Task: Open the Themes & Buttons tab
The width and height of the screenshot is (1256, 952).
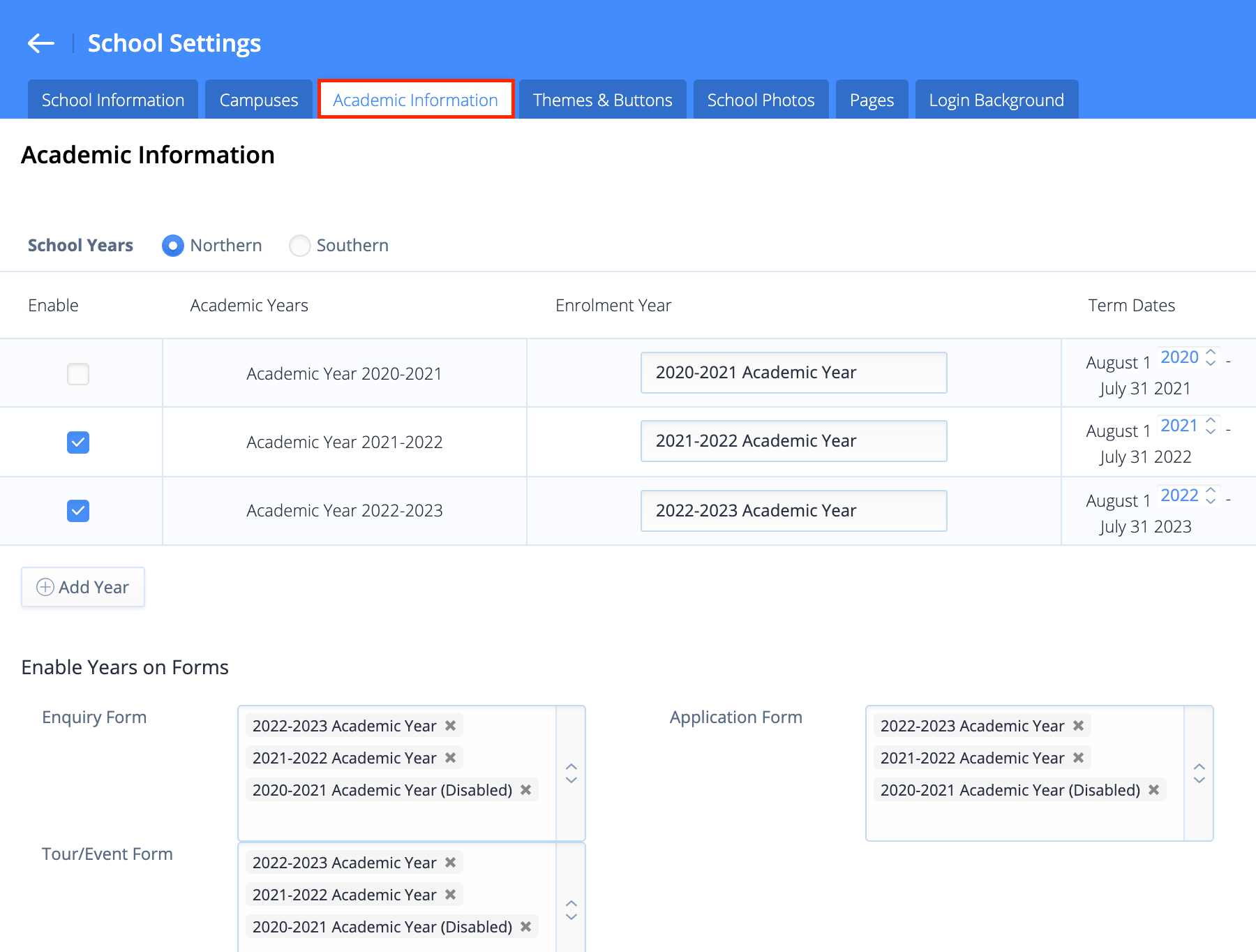Action: [x=603, y=100]
